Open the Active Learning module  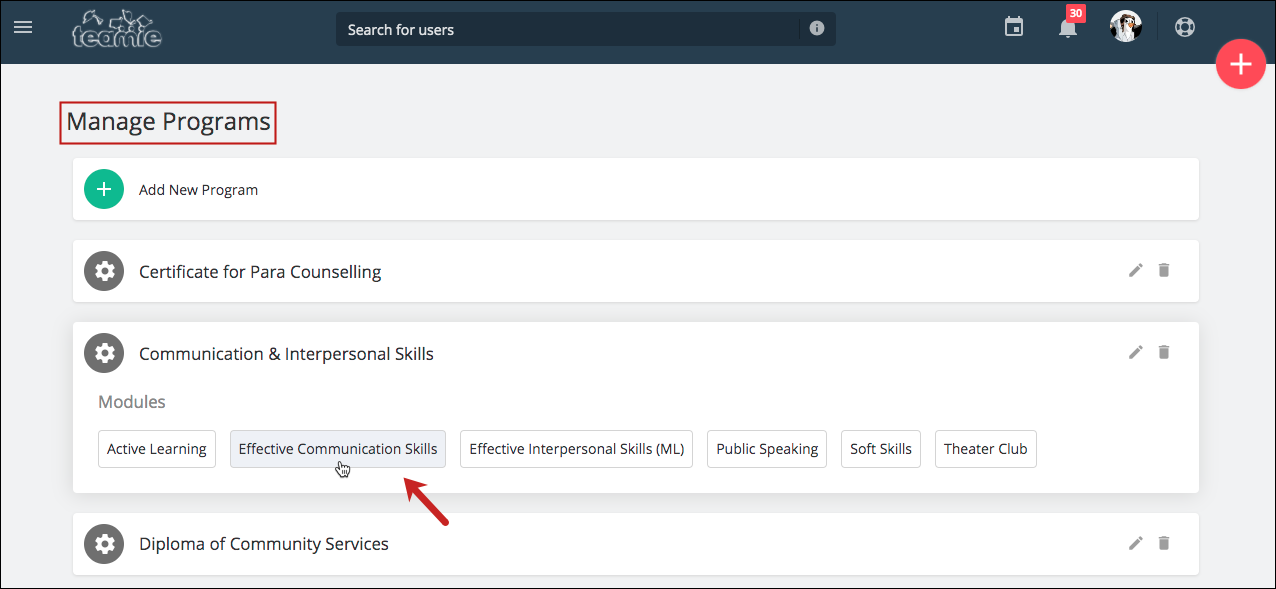click(157, 449)
